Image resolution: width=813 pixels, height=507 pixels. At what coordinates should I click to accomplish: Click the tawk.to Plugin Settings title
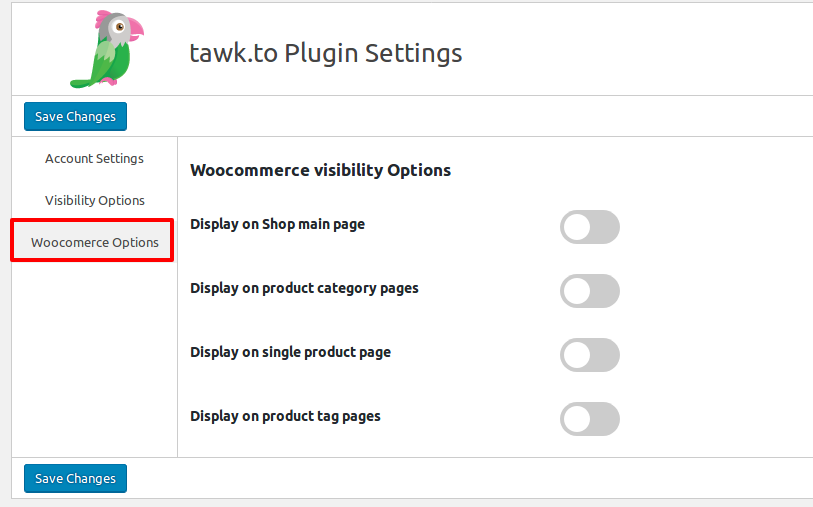(326, 53)
